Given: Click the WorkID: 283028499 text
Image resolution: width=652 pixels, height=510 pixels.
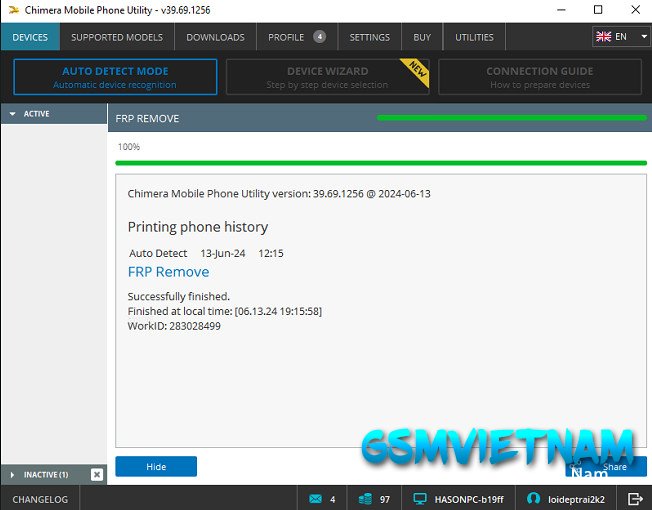Looking at the screenshot, I should coord(174,326).
